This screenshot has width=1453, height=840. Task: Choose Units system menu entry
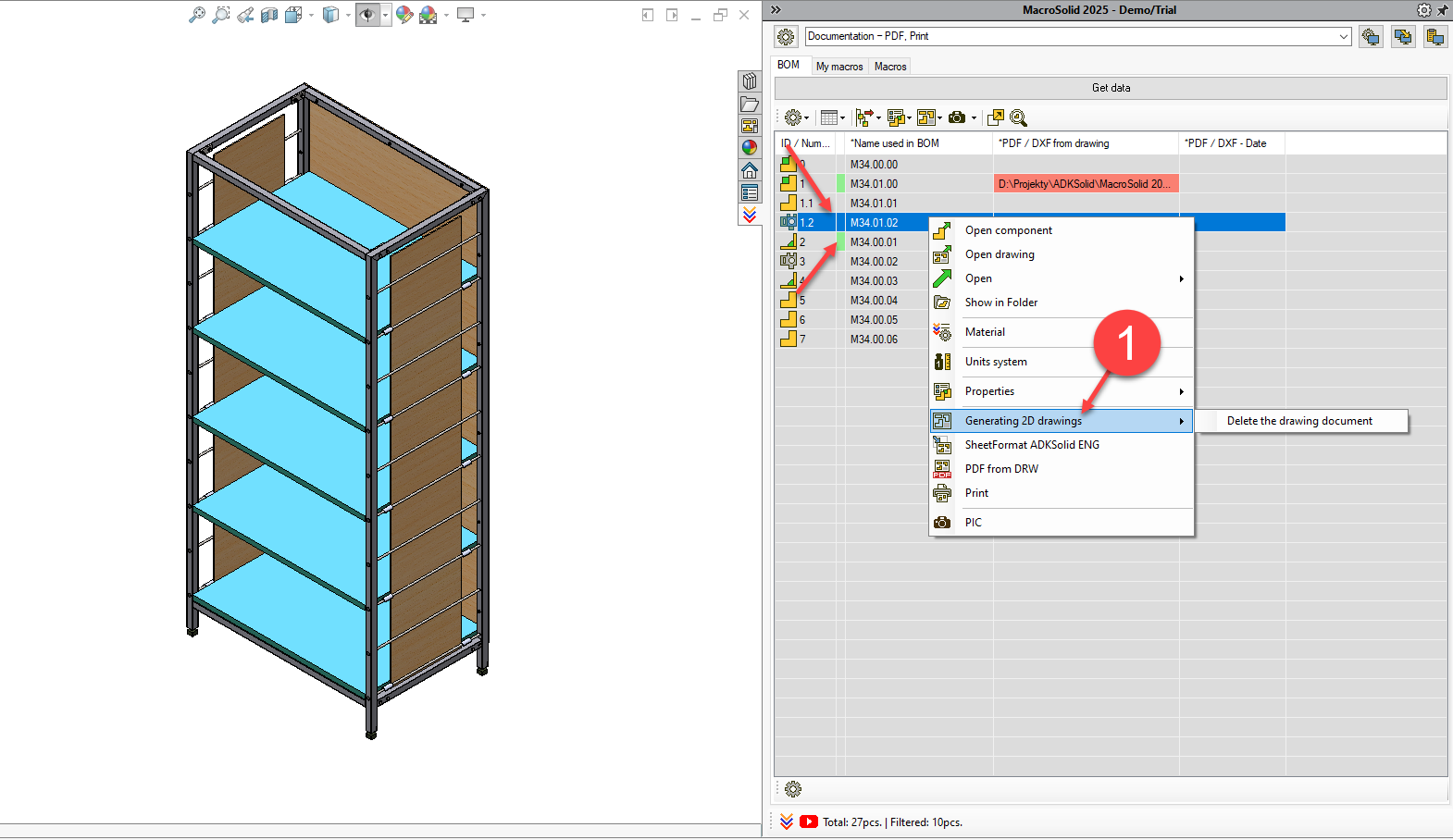coord(1062,362)
